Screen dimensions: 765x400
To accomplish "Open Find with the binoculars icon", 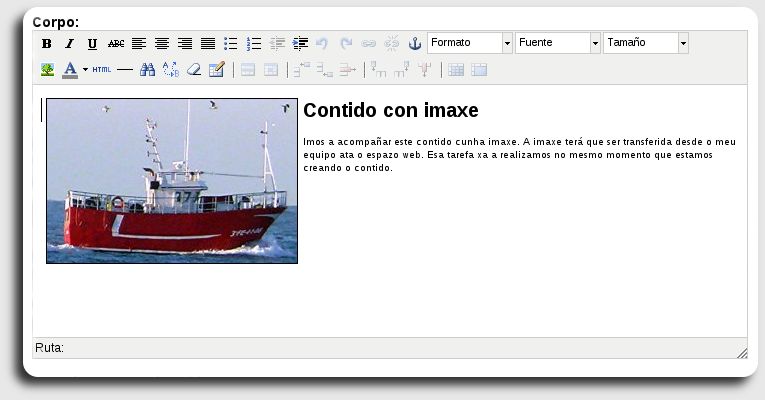I will click(x=147, y=70).
